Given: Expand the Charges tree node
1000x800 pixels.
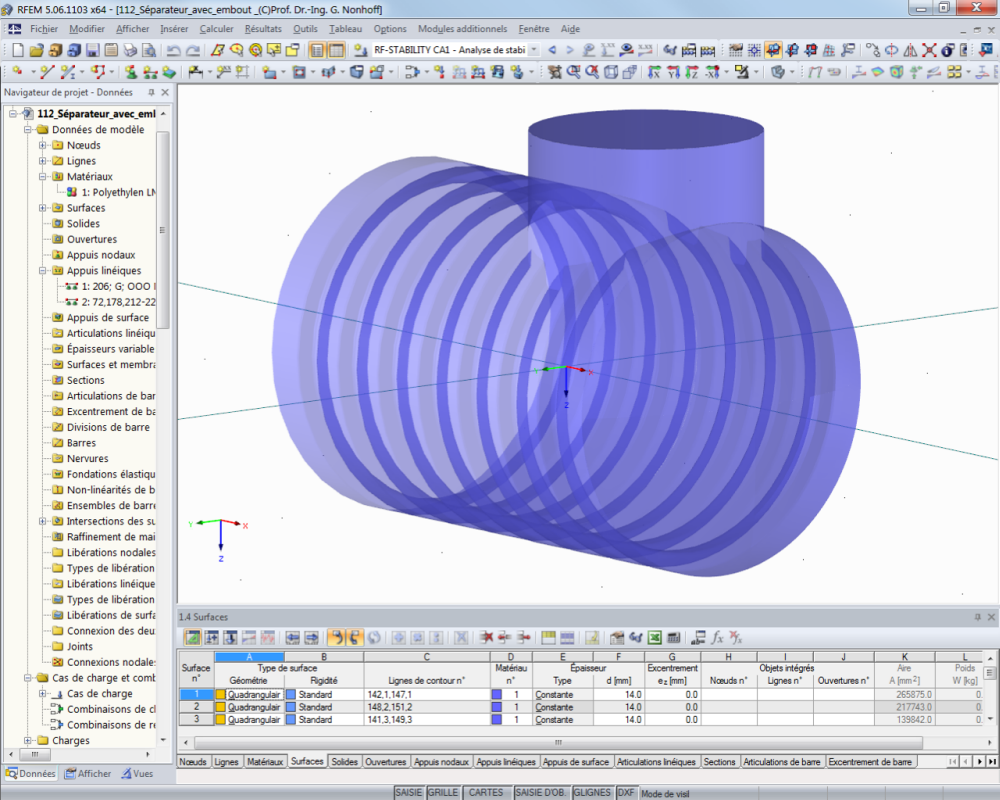Looking at the screenshot, I should [x=27, y=741].
